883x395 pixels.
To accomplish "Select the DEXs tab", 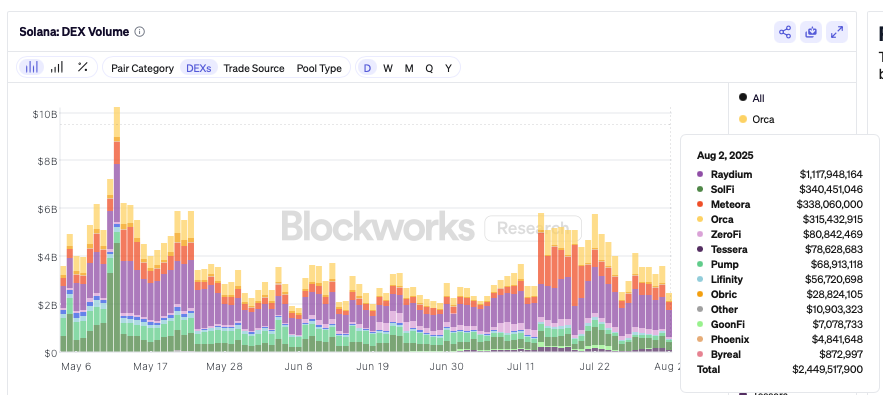I will tap(199, 68).
